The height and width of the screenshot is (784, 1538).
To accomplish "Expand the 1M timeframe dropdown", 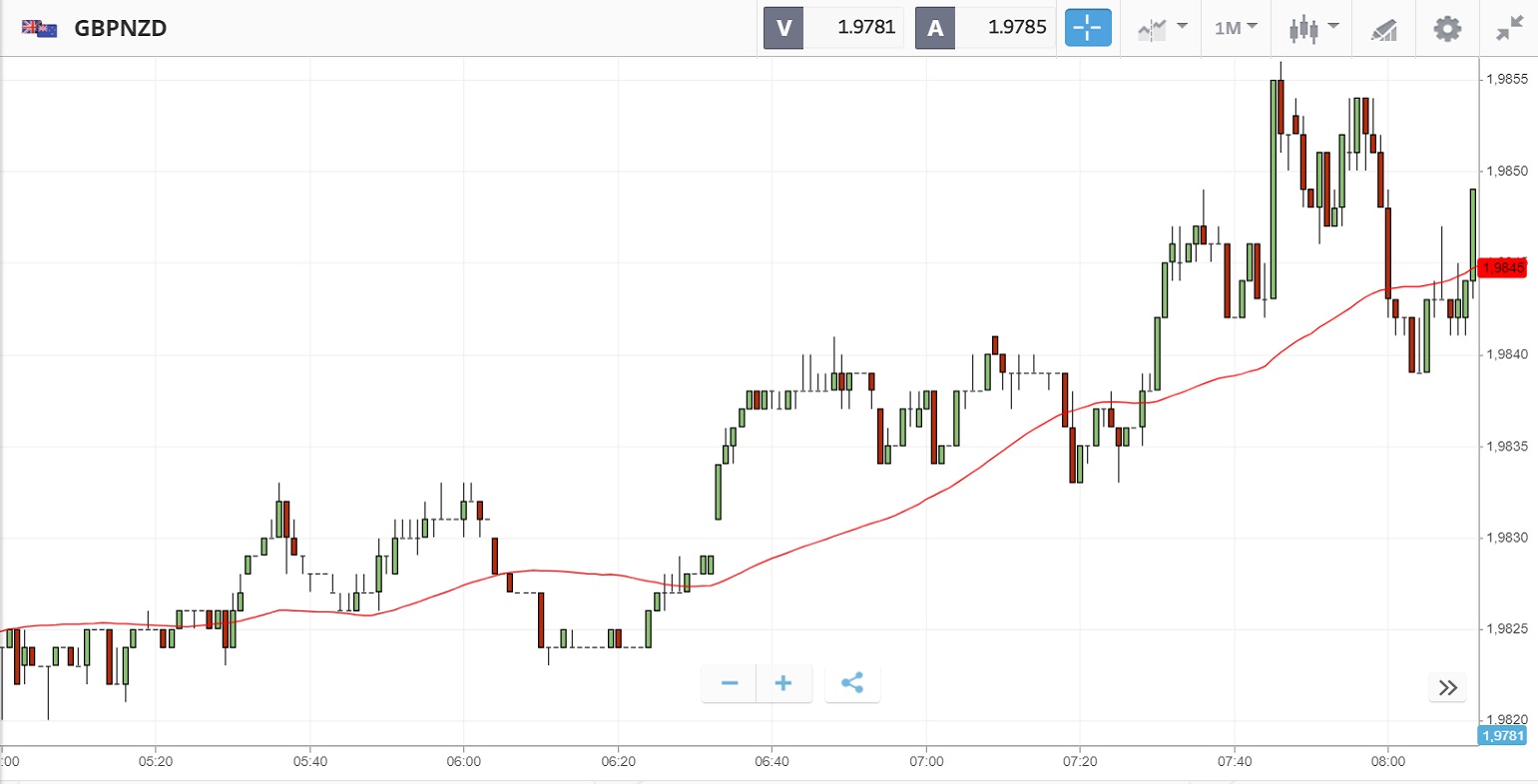I will pyautogui.click(x=1236, y=28).
